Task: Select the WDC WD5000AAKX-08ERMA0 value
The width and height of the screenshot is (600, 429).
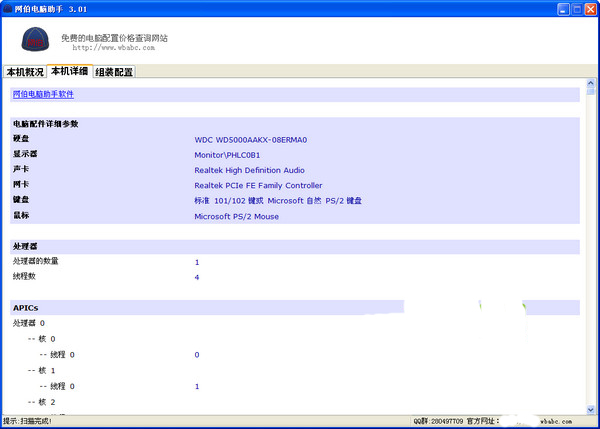Action: 251,140
